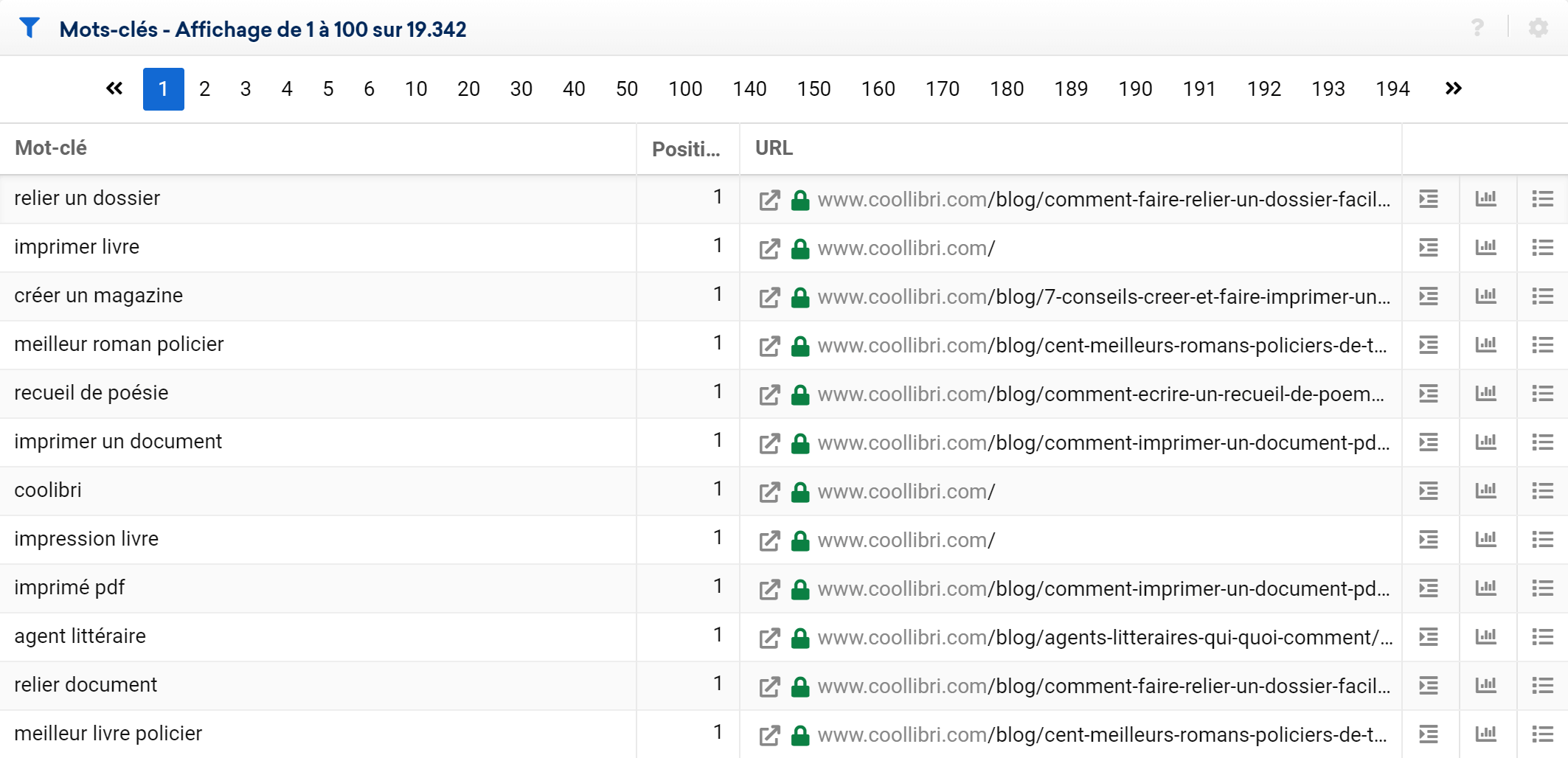Open URL for 'meilleur roman policier' row
The width and height of the screenshot is (1568, 758).
click(x=1102, y=346)
